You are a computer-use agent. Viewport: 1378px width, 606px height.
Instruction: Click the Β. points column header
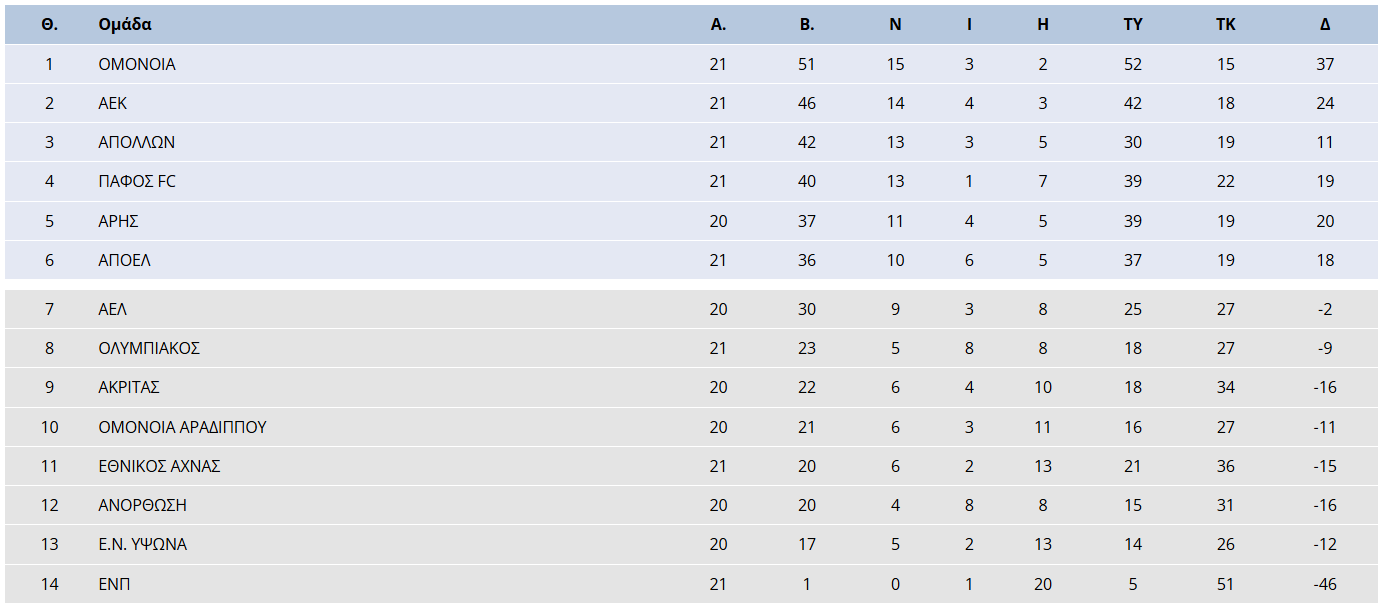(x=806, y=25)
